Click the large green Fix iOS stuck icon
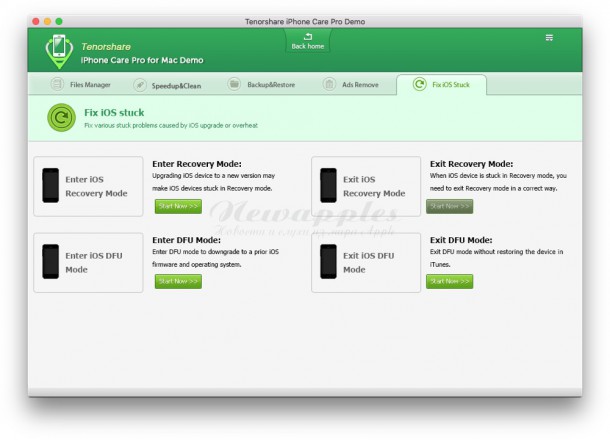 tap(61, 117)
